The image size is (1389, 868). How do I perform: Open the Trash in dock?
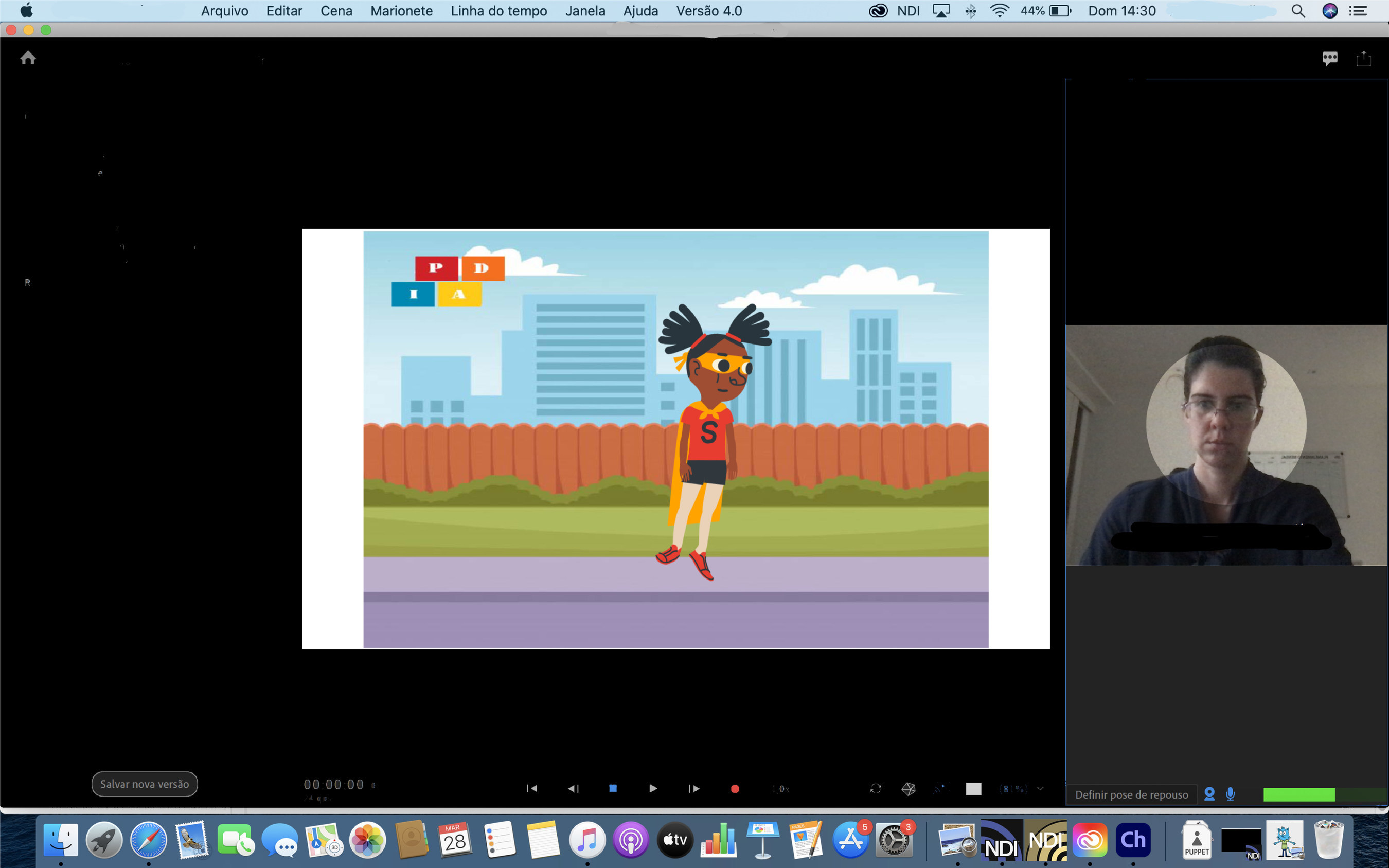click(1329, 840)
